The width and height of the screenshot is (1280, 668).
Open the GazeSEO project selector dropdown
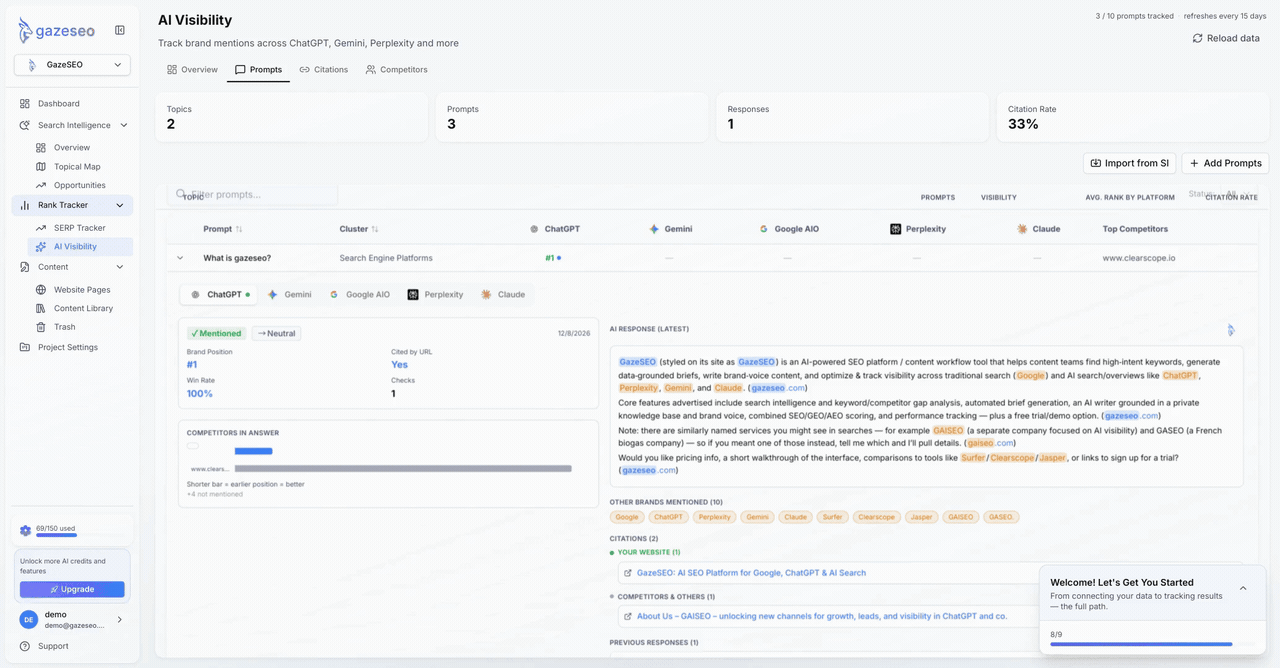click(72, 65)
